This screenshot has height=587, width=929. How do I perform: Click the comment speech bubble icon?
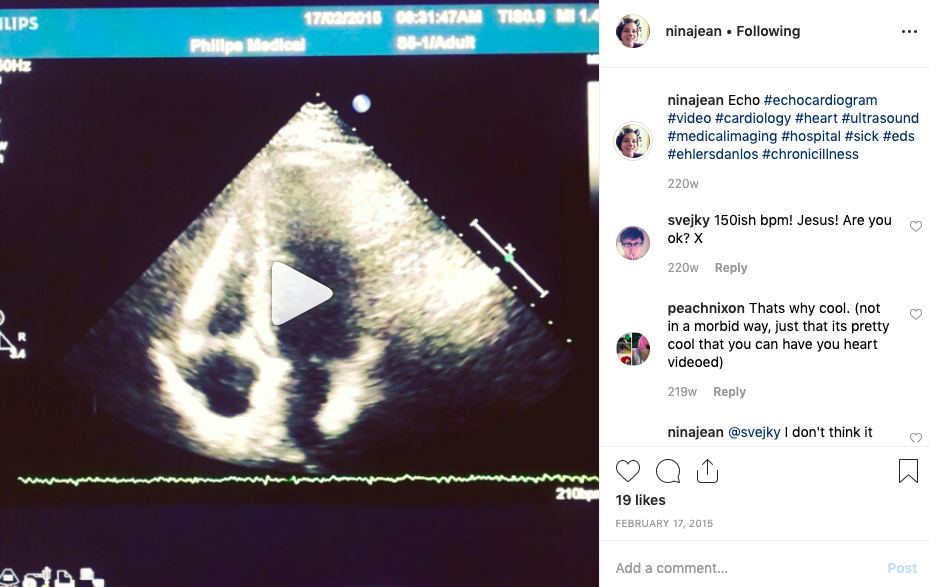(x=668, y=471)
